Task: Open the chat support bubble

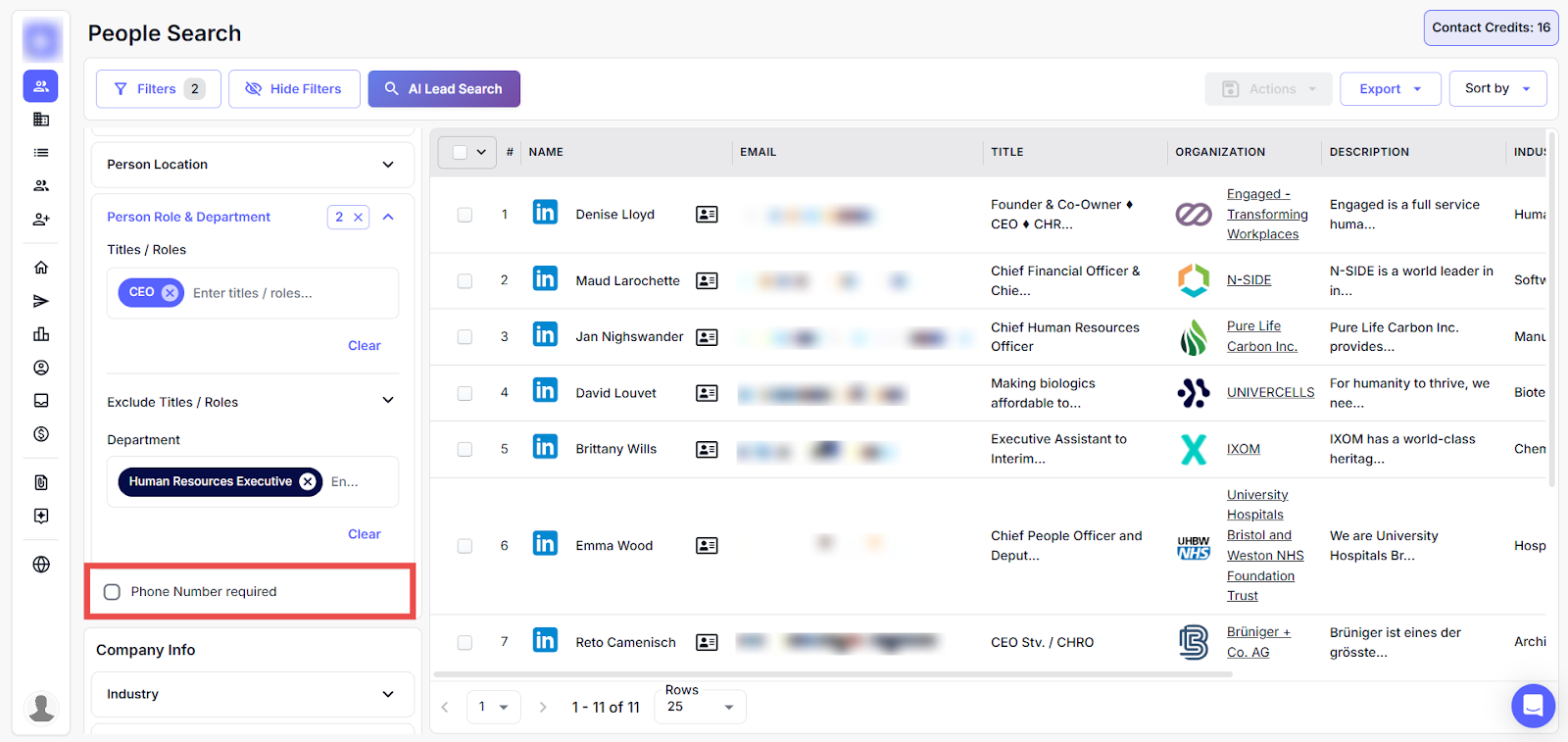Action: pyautogui.click(x=1533, y=706)
